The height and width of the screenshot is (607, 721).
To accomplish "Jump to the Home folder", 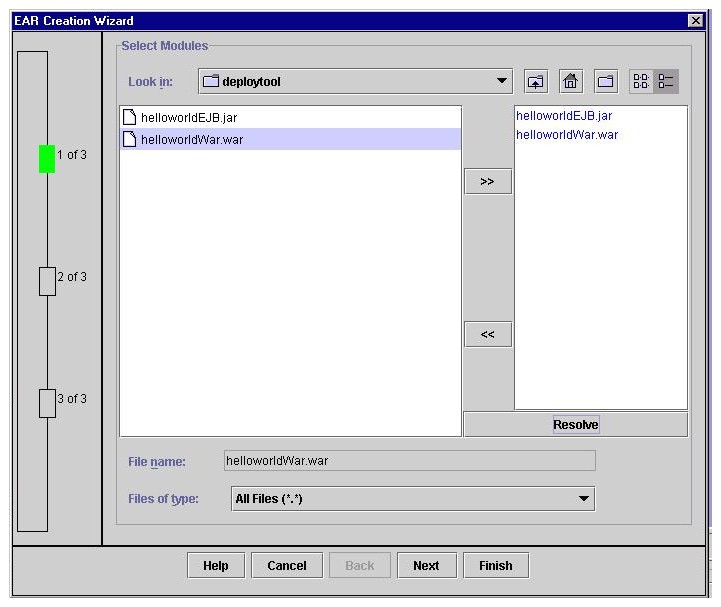I will pyautogui.click(x=571, y=82).
